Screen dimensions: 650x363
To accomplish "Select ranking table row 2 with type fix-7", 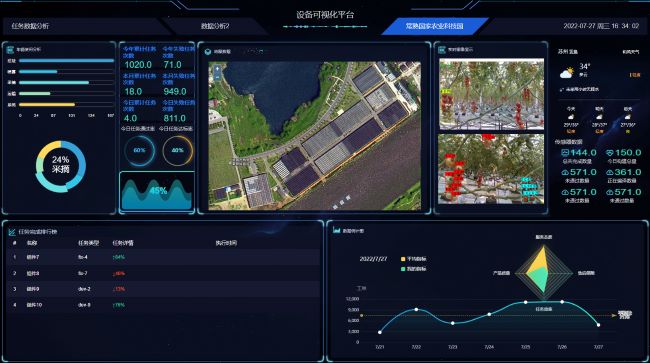I will [x=165, y=273].
